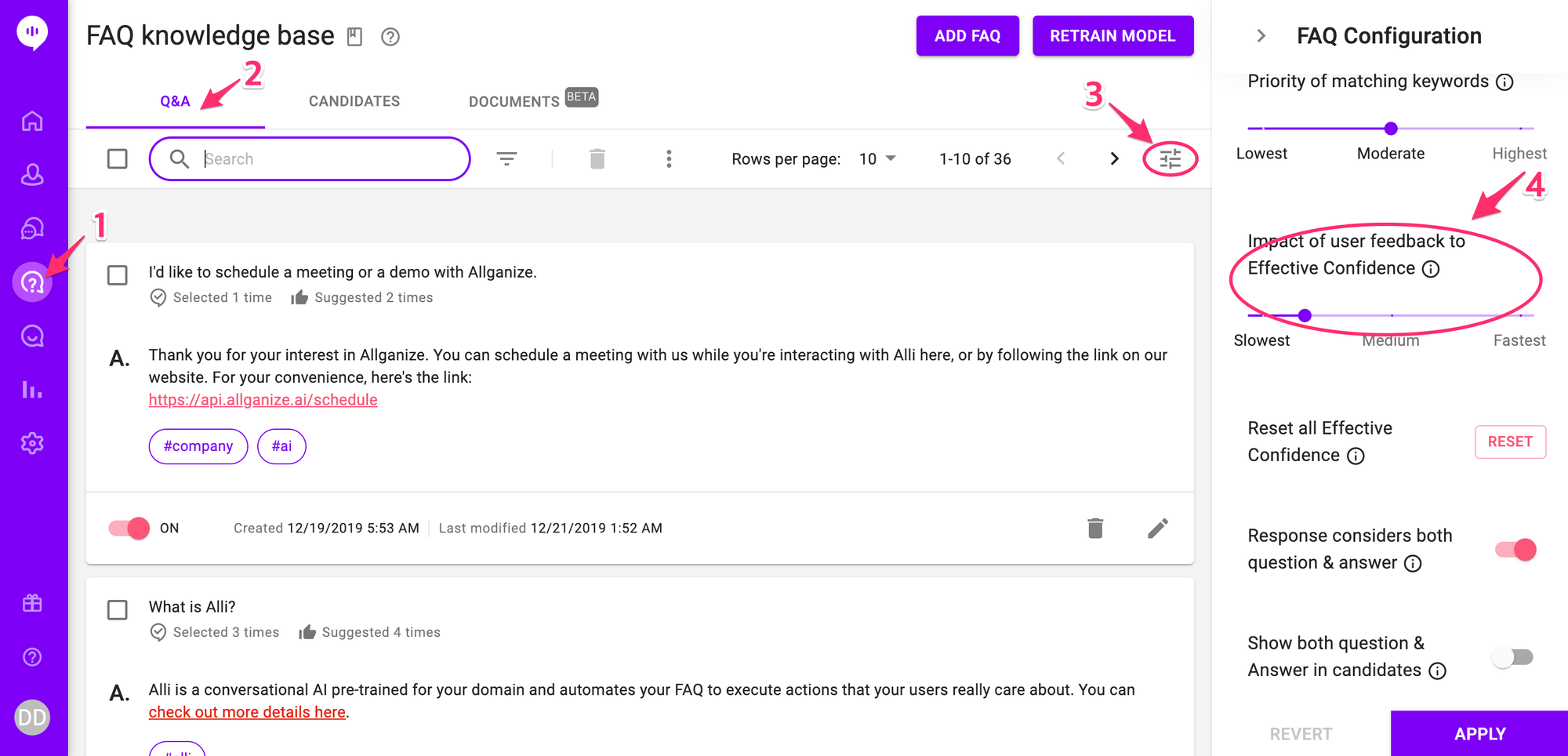The width and height of the screenshot is (1568, 756).
Task: Click the #ai tag
Action: click(281, 446)
